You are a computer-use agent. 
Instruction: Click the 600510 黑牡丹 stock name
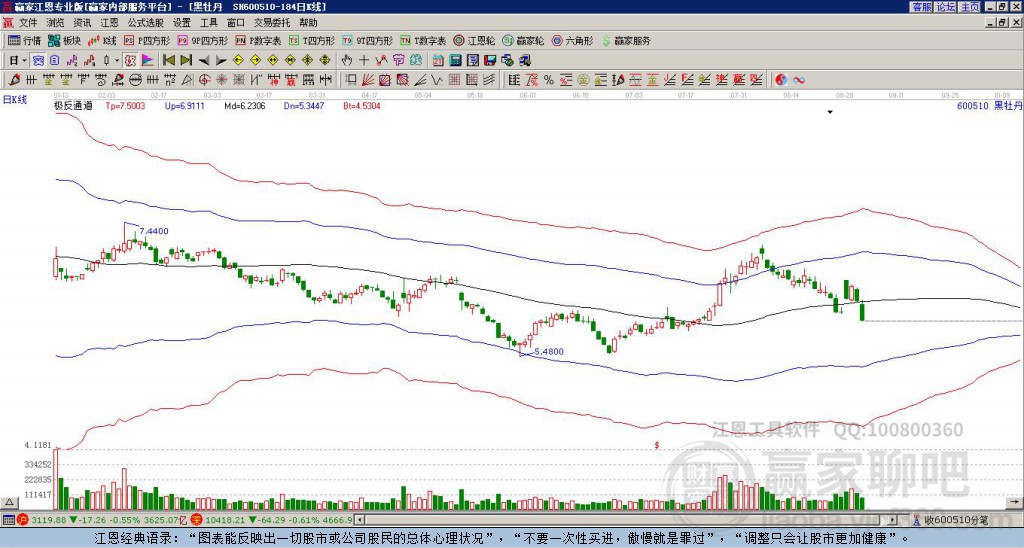[989, 105]
